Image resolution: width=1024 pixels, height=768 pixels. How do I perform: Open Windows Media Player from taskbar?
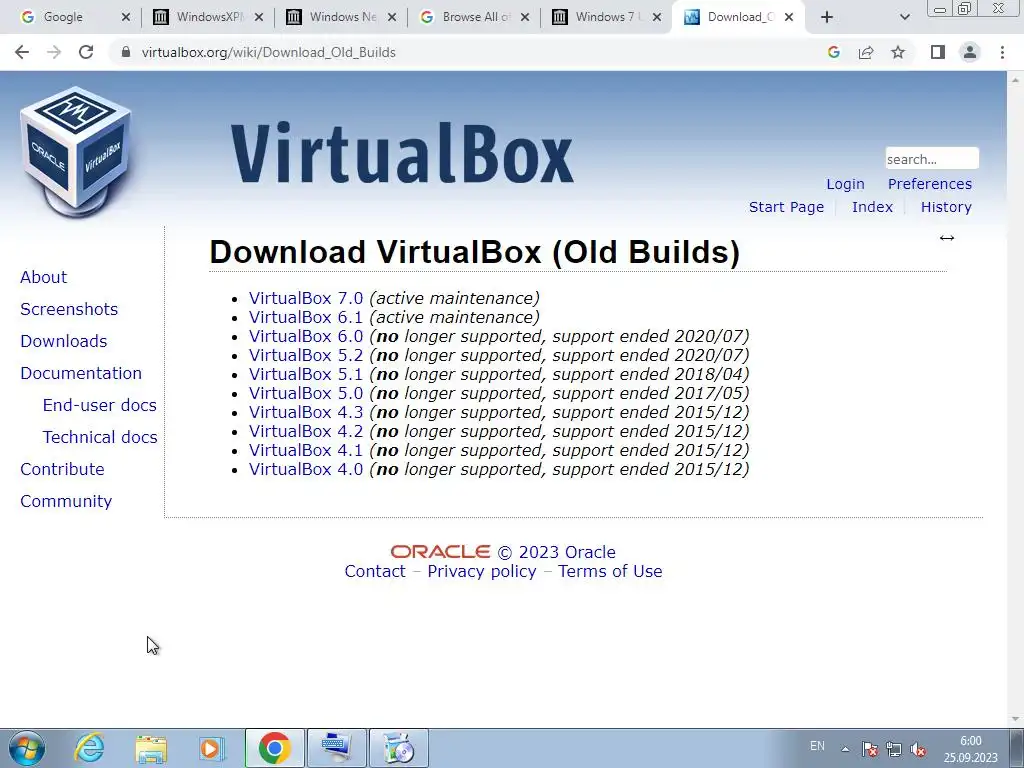pos(212,749)
